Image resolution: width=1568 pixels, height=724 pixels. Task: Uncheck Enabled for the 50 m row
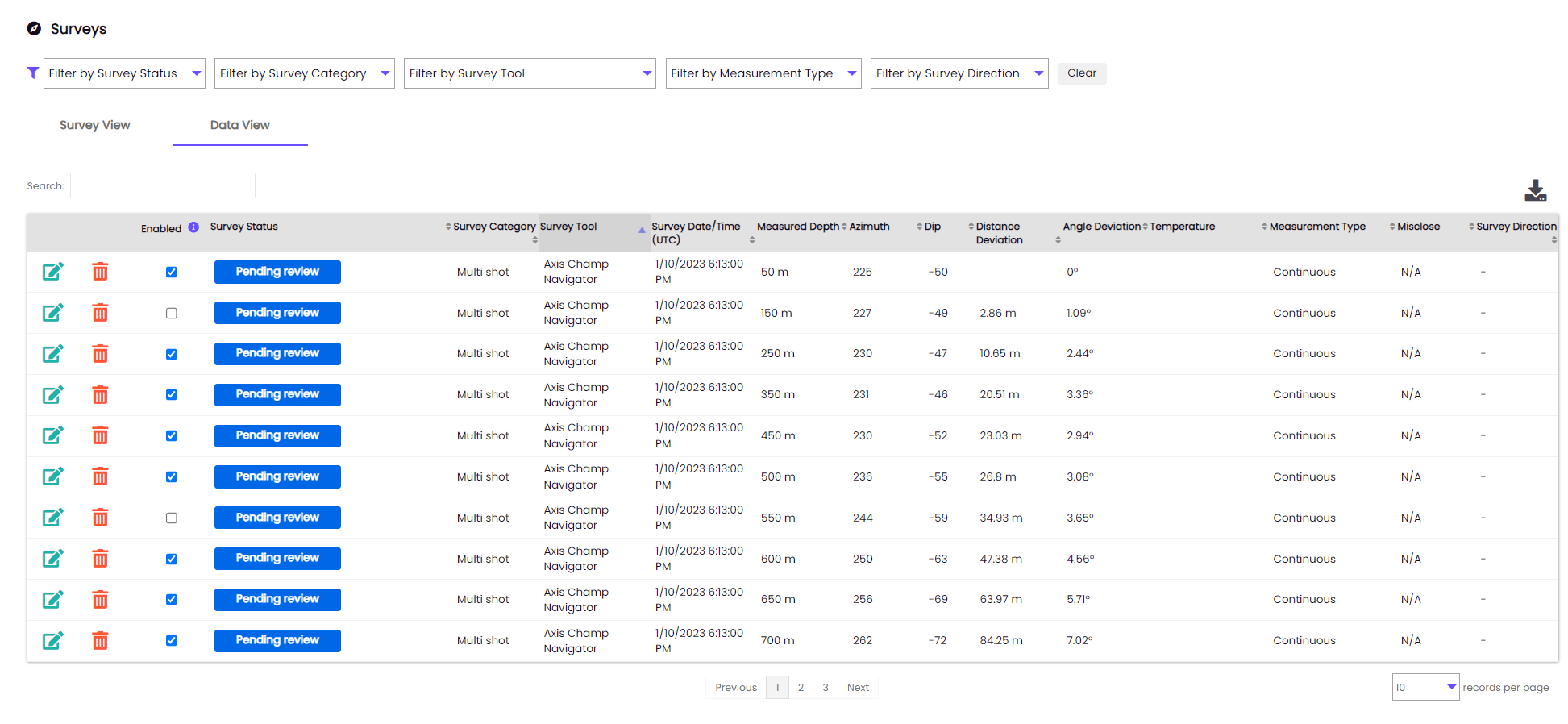pyautogui.click(x=172, y=272)
